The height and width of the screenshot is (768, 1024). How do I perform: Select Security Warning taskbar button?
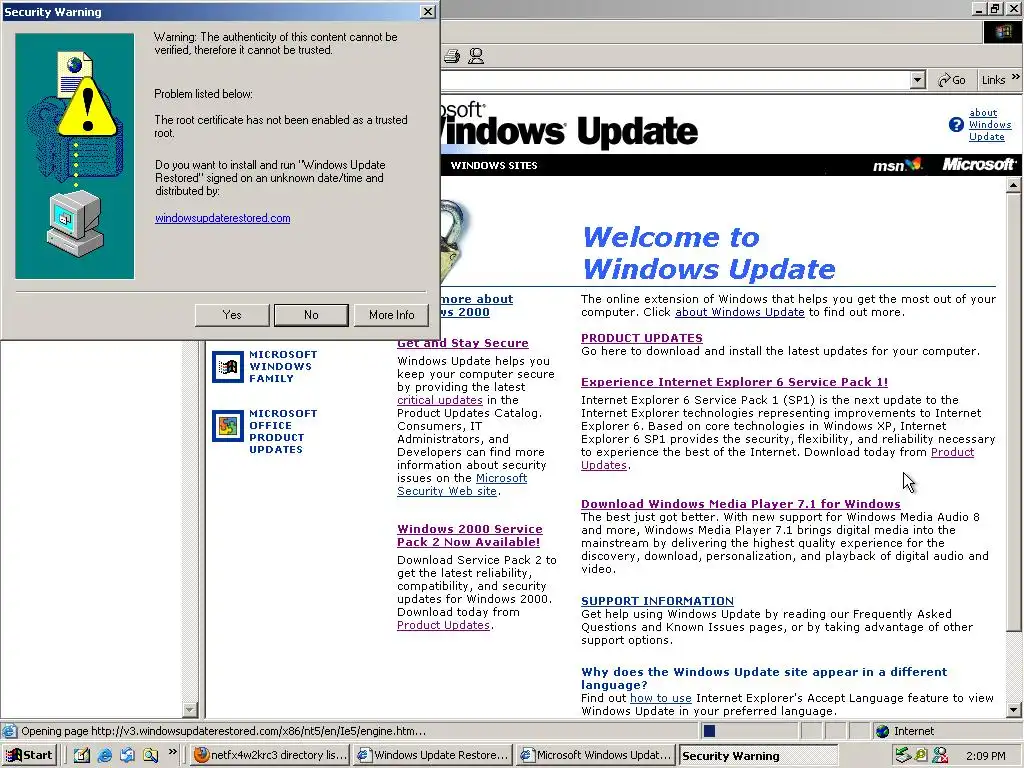[758, 755]
